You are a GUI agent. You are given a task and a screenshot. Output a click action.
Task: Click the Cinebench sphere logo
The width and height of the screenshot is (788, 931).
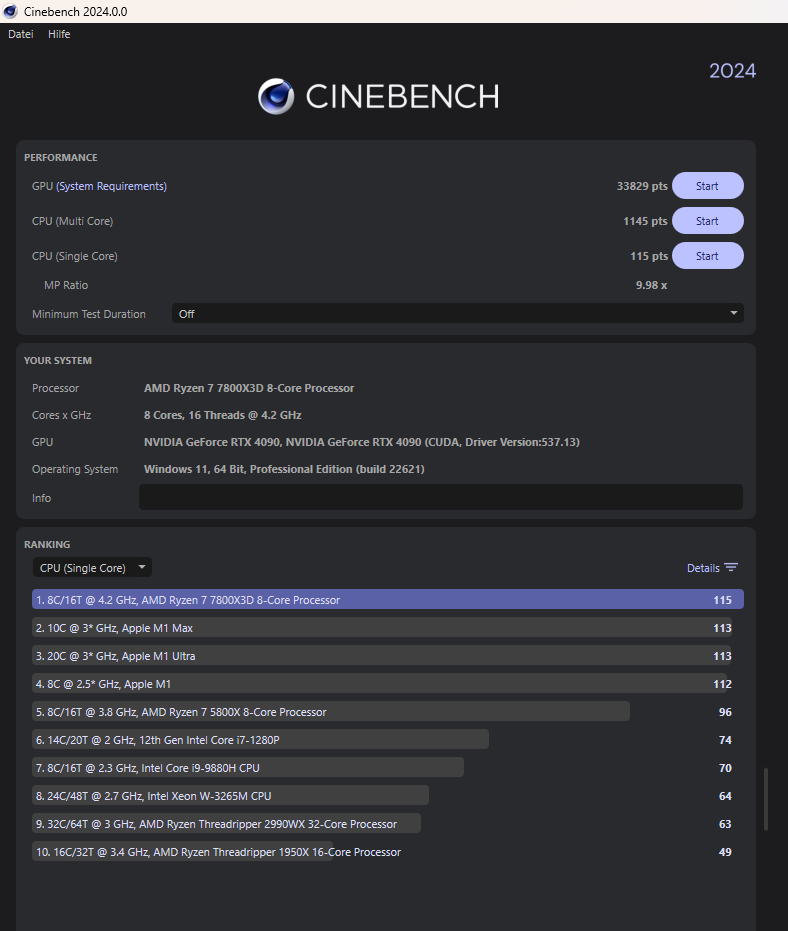(x=276, y=96)
